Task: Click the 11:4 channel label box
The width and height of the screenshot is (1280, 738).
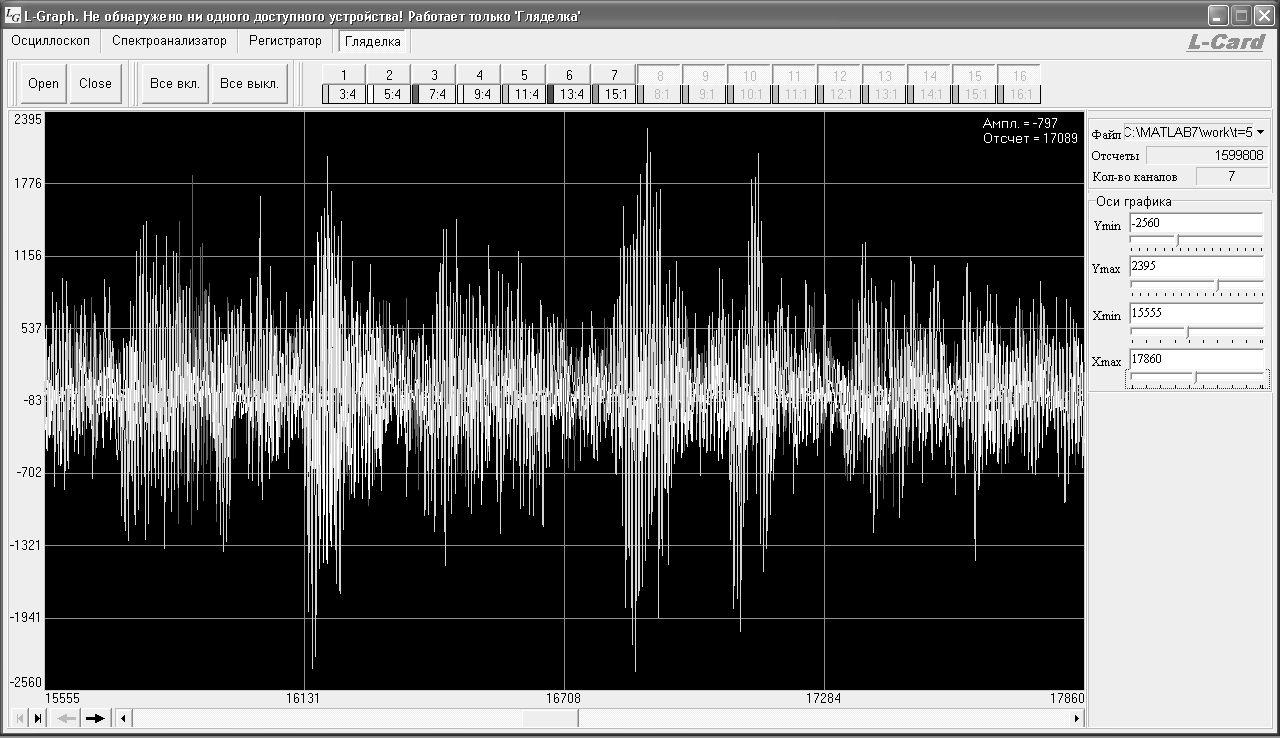Action: click(x=525, y=94)
